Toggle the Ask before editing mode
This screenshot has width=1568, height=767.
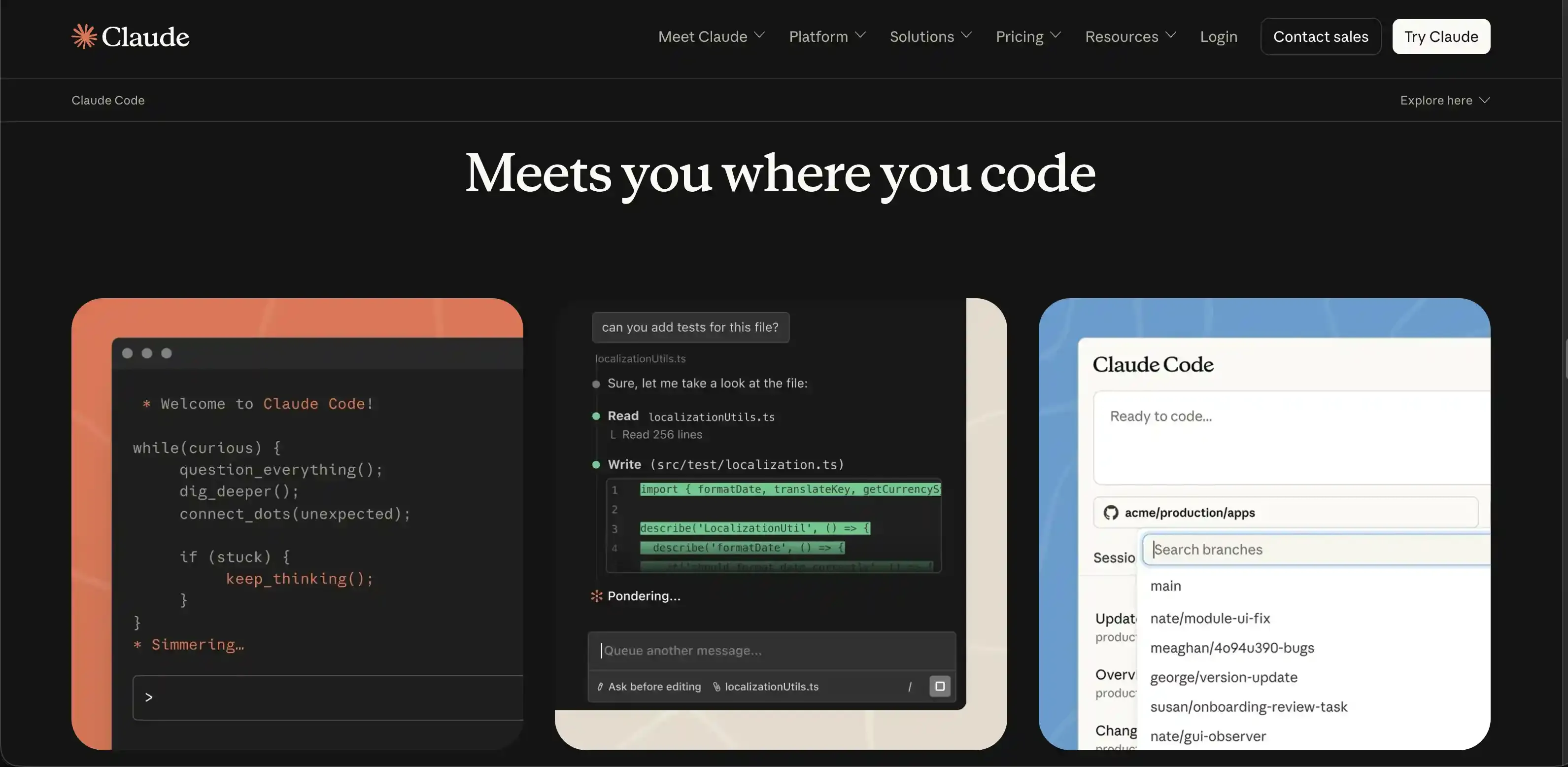click(649, 687)
